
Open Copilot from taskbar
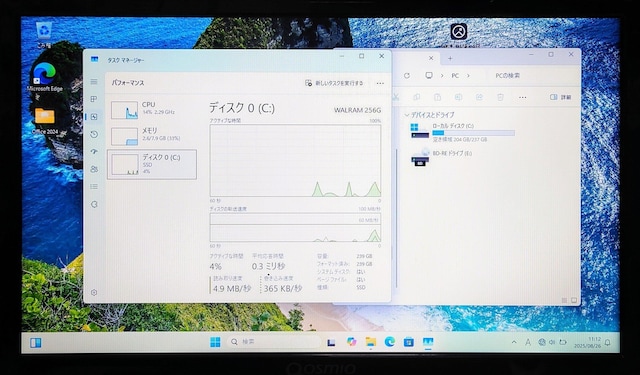(351, 342)
